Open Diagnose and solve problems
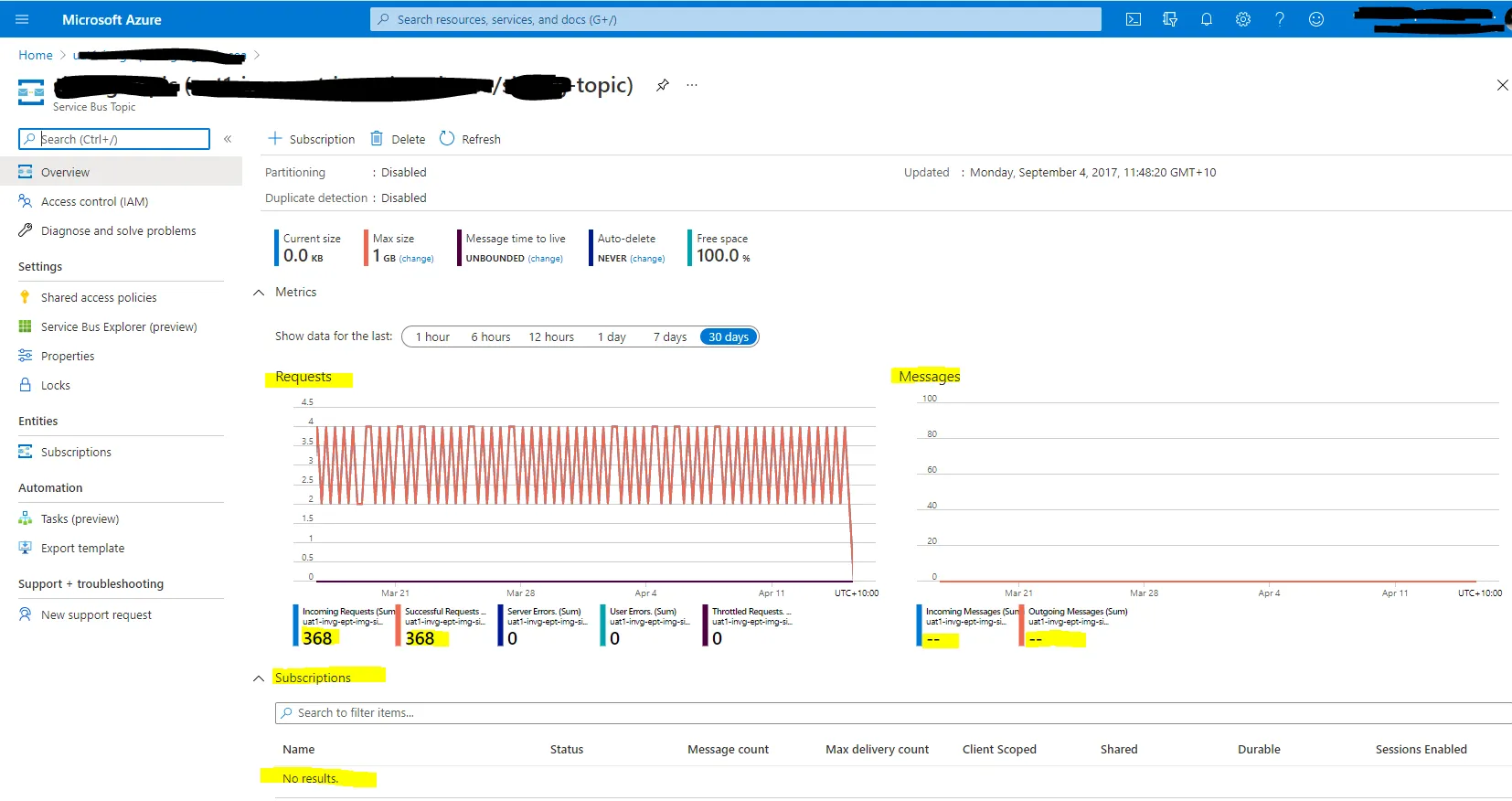Viewport: 1512px width, 801px height. click(x=121, y=230)
